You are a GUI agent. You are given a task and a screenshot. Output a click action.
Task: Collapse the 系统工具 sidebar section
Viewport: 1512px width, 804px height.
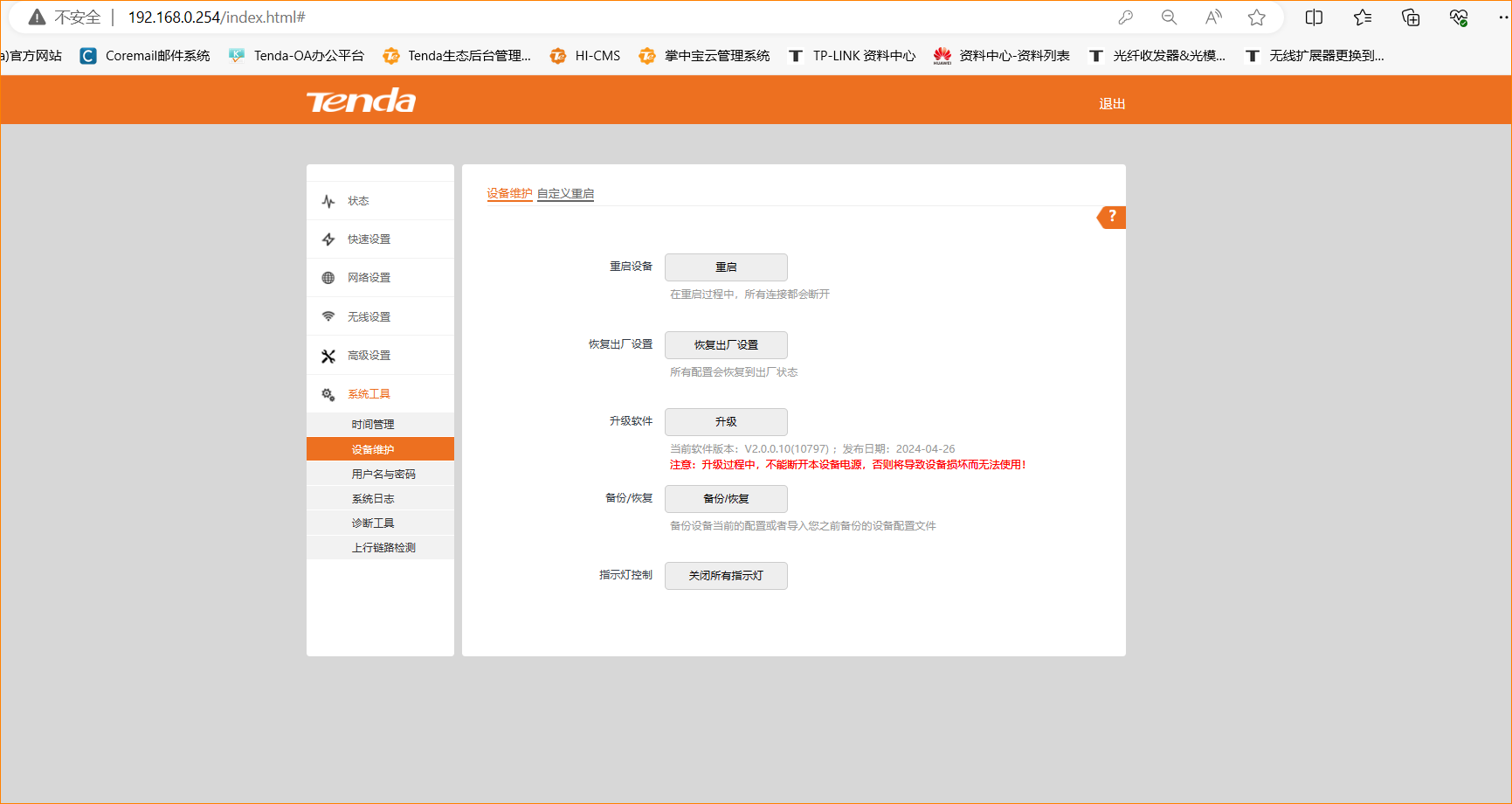tap(380, 394)
